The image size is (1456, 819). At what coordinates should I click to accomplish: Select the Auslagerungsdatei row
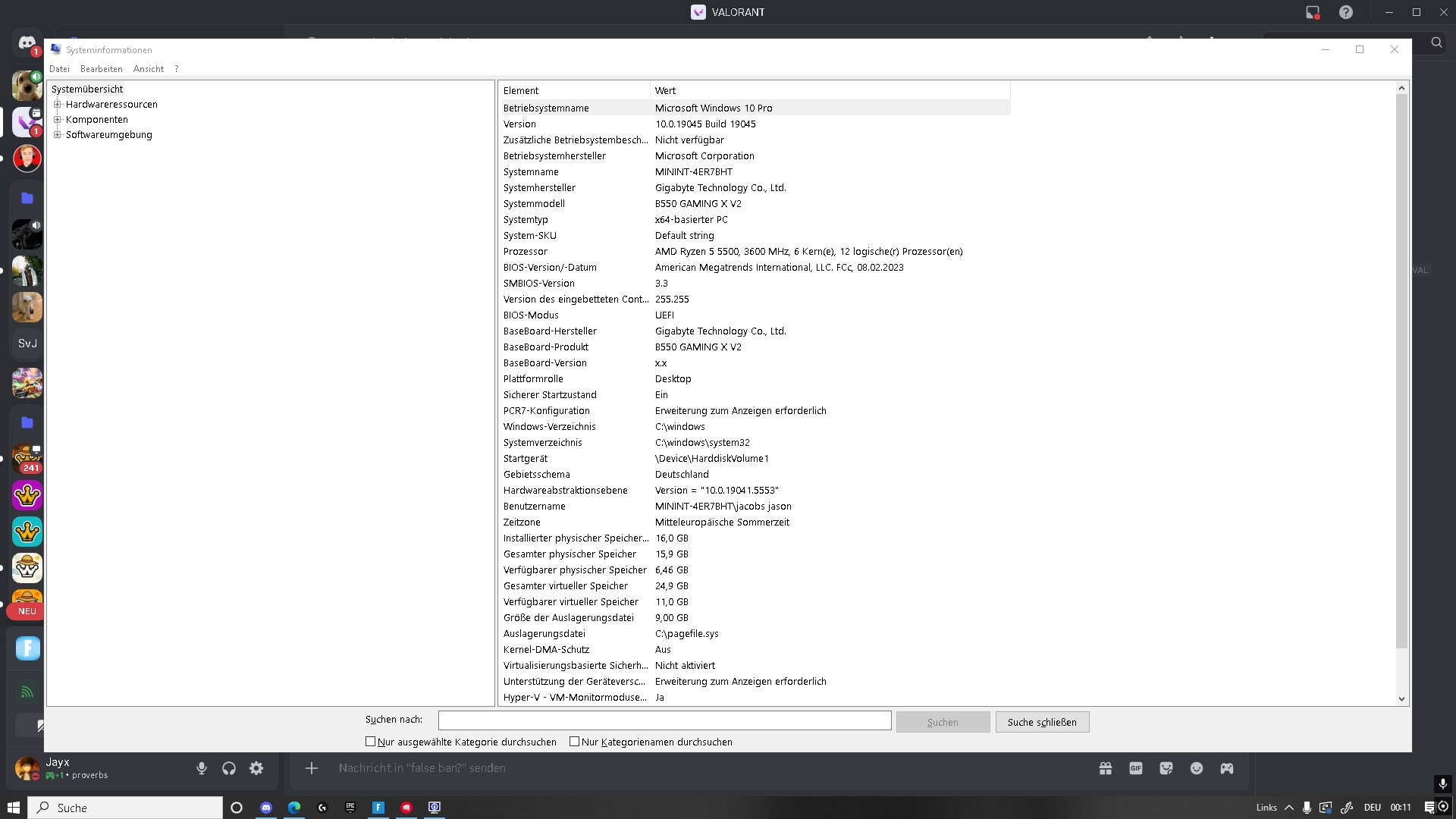coord(755,633)
